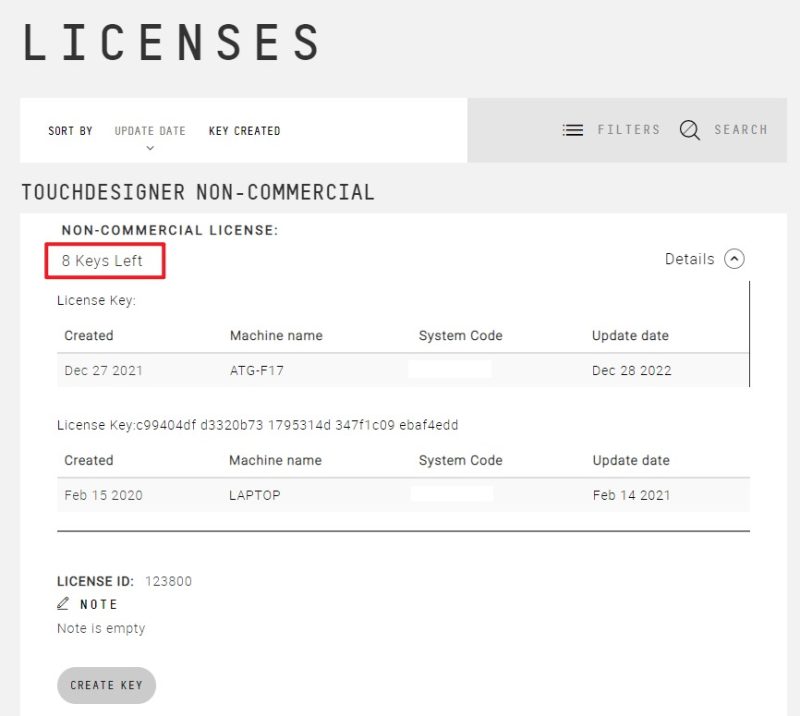Click update date Dec 28 2022

point(632,371)
